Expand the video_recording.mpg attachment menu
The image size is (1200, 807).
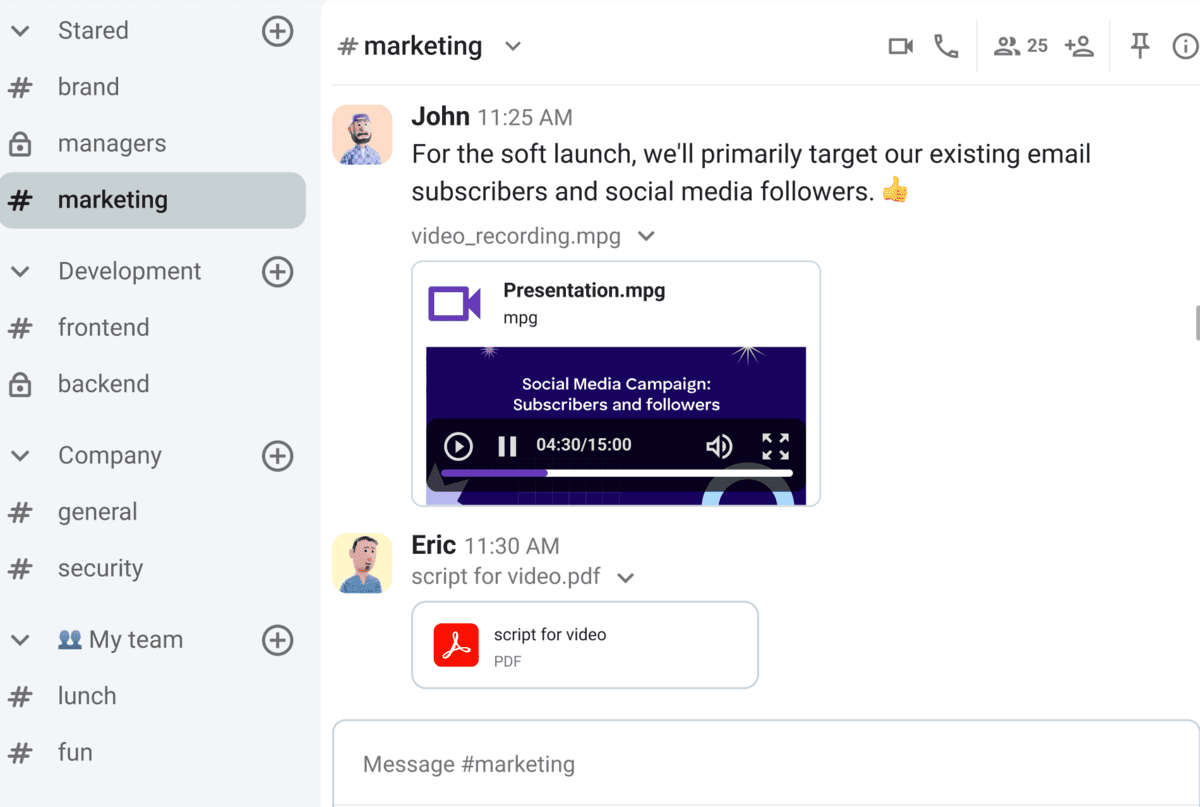[x=646, y=236]
